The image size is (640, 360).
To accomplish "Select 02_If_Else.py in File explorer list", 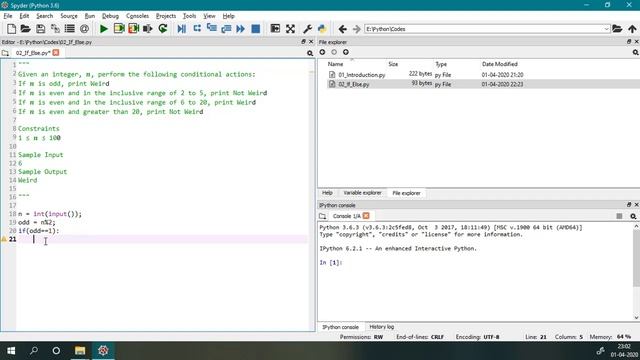I will [353, 84].
